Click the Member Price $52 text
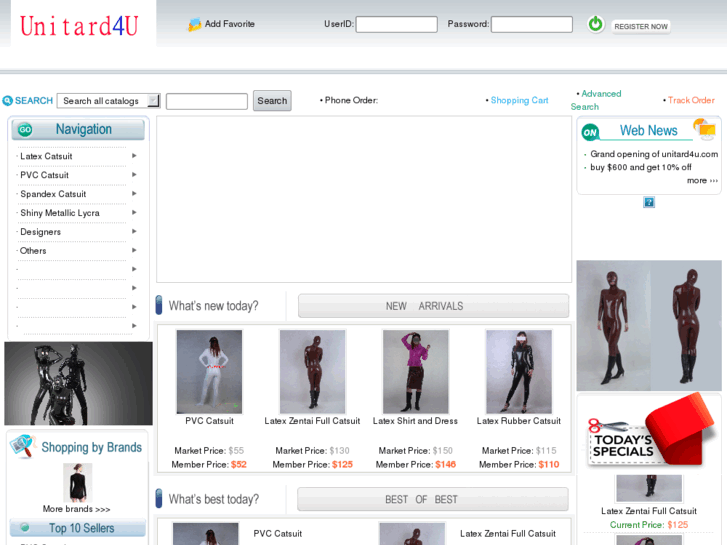Image resolution: width=727 pixels, height=545 pixels. point(209,464)
